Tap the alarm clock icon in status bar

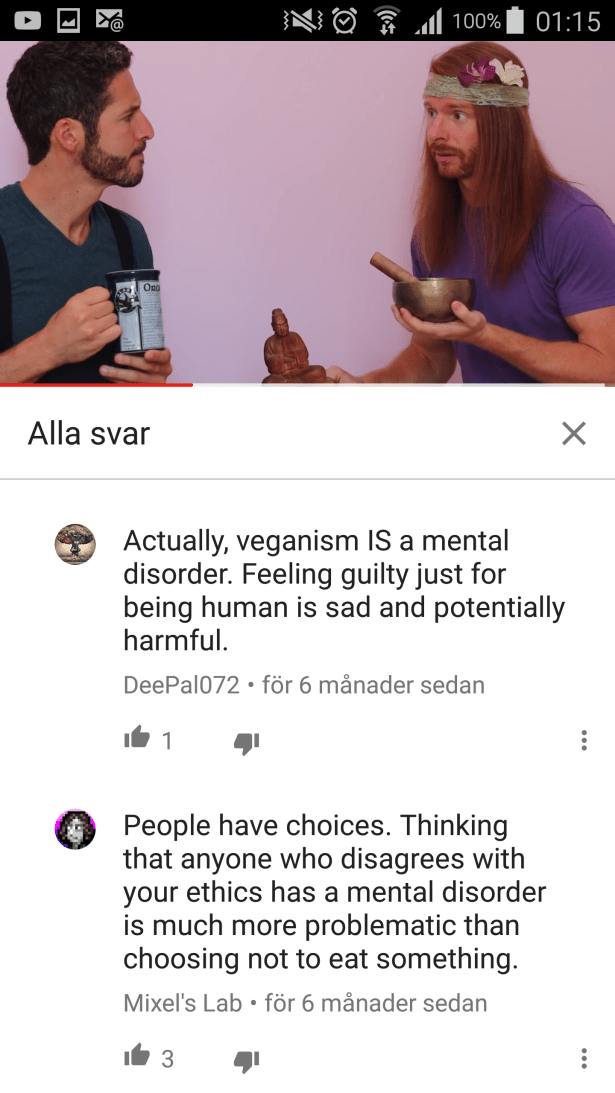coord(344,21)
